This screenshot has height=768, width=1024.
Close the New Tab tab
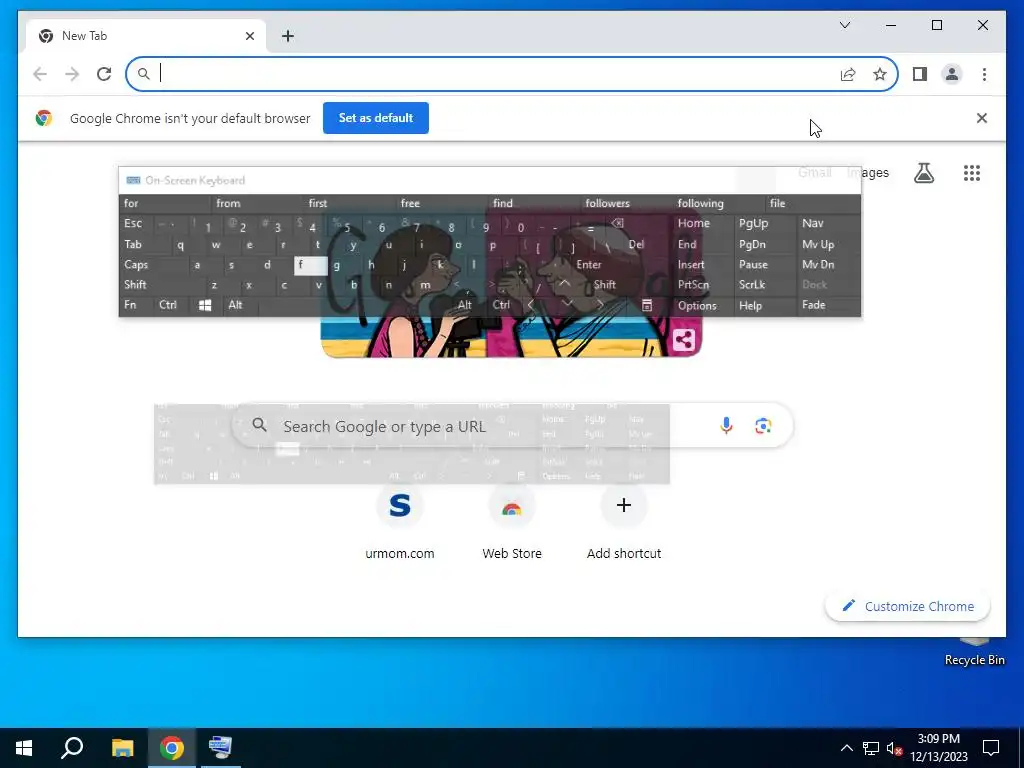(x=249, y=36)
